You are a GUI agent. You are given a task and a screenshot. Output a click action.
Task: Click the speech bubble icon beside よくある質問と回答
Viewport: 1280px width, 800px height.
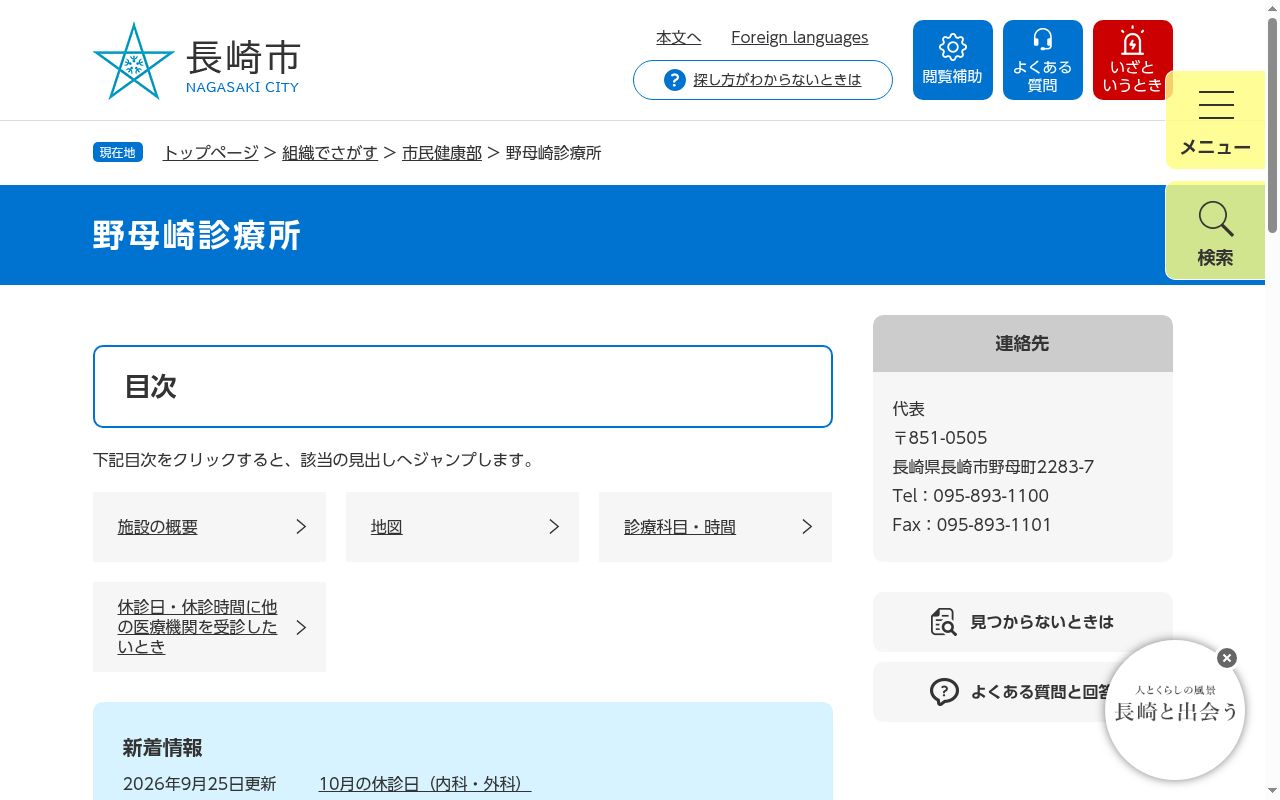[944, 692]
